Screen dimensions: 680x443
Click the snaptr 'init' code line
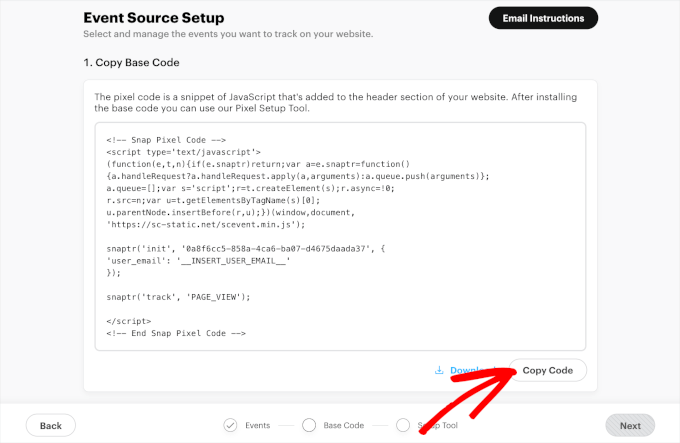coord(245,249)
